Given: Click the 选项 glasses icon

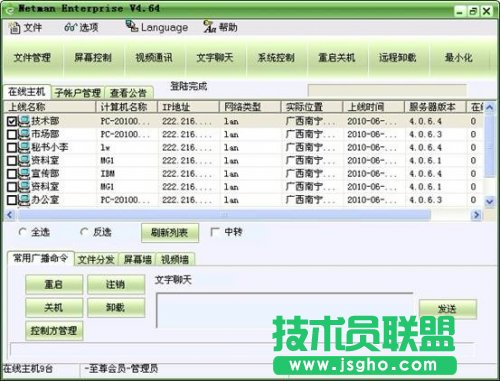Looking at the screenshot, I should point(71,27).
